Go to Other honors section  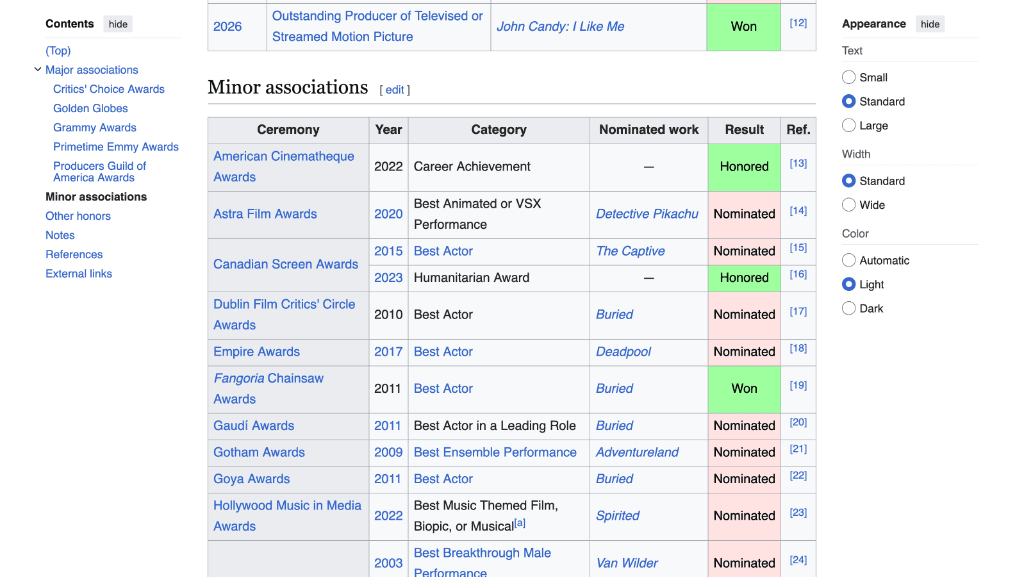[x=78, y=216]
